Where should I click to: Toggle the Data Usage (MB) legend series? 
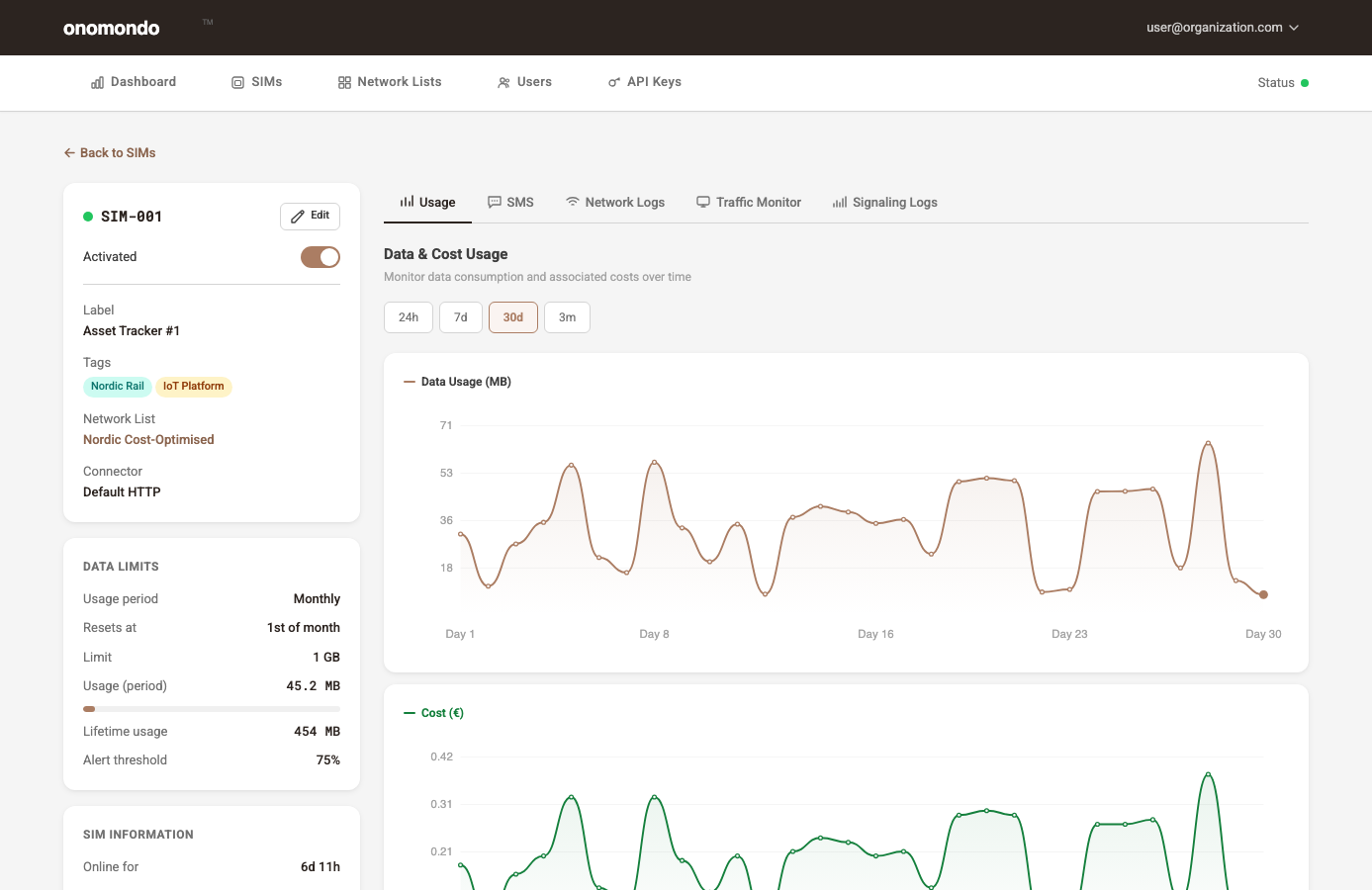pos(457,382)
